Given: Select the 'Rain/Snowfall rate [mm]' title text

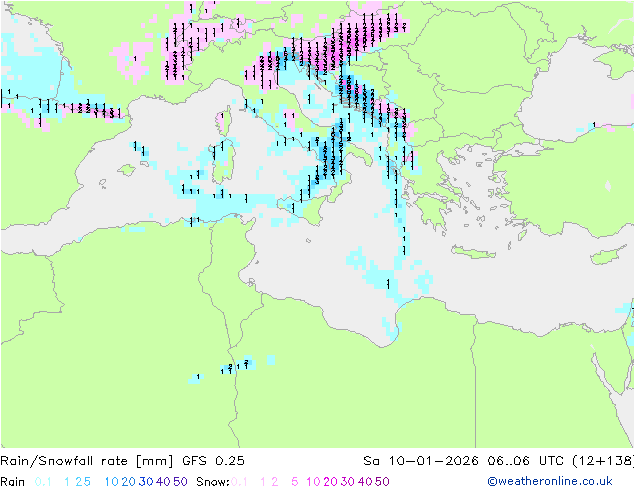Looking at the screenshot, I should (x=87, y=461).
